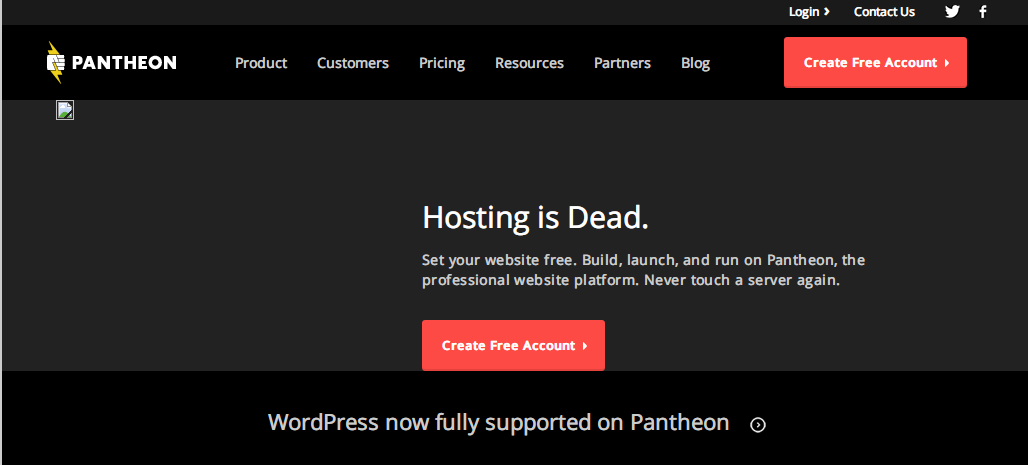Open the Pricing page
The image size is (1028, 465).
click(x=442, y=63)
